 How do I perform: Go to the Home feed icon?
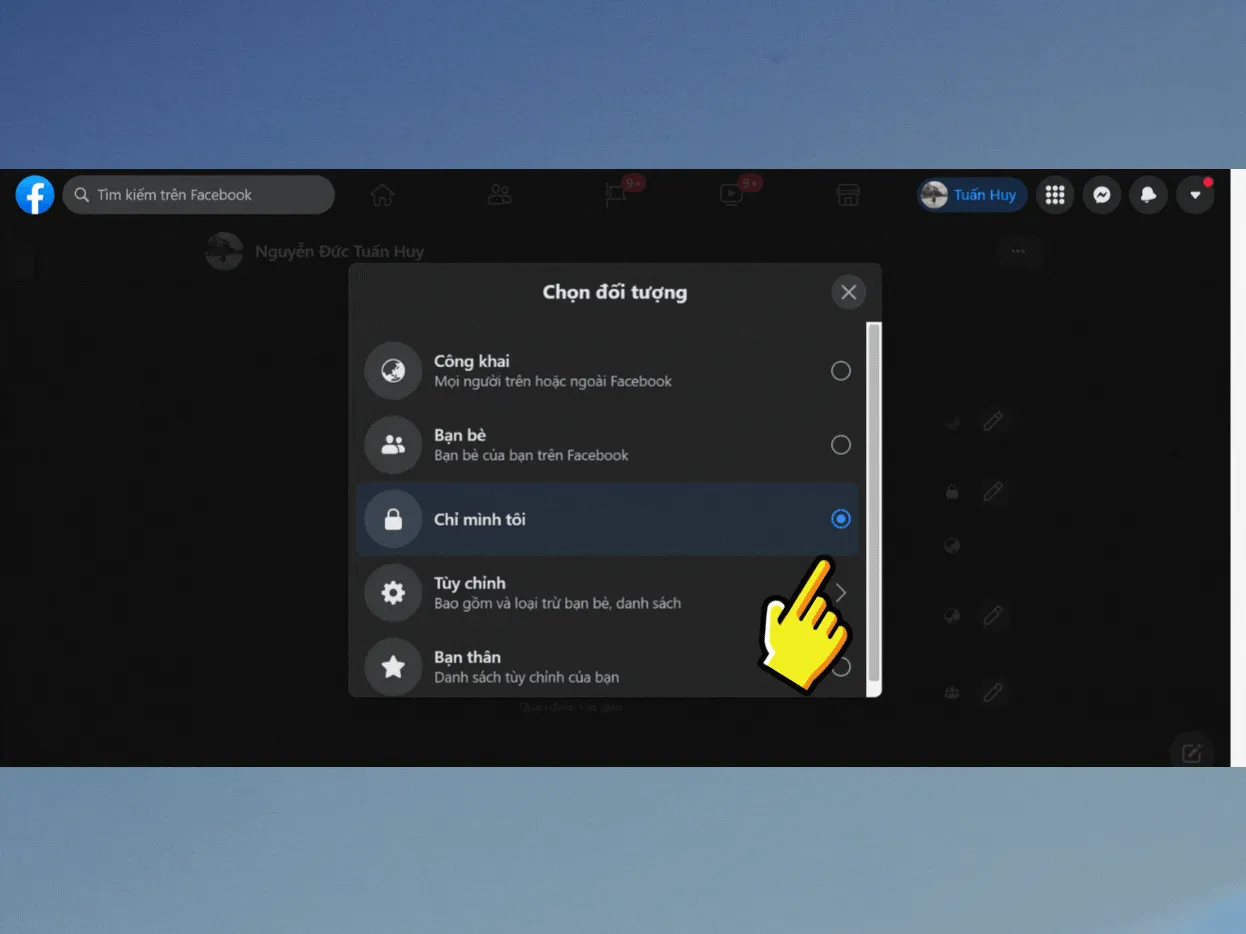pyautogui.click(x=382, y=195)
